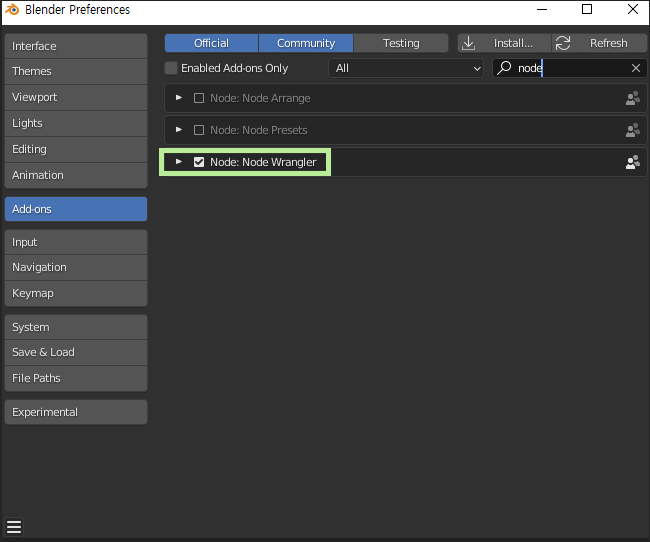This screenshot has width=650, height=542.
Task: Disable the Node Wrangler add-on checkbox
Action: (x=199, y=162)
